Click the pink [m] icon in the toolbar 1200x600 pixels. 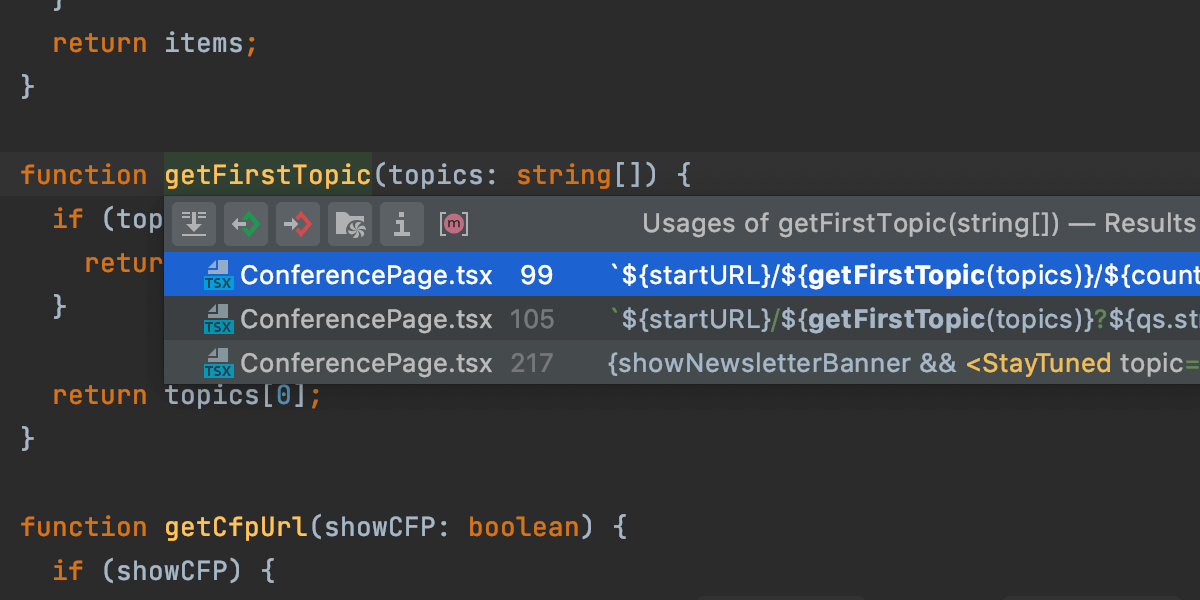pos(453,223)
